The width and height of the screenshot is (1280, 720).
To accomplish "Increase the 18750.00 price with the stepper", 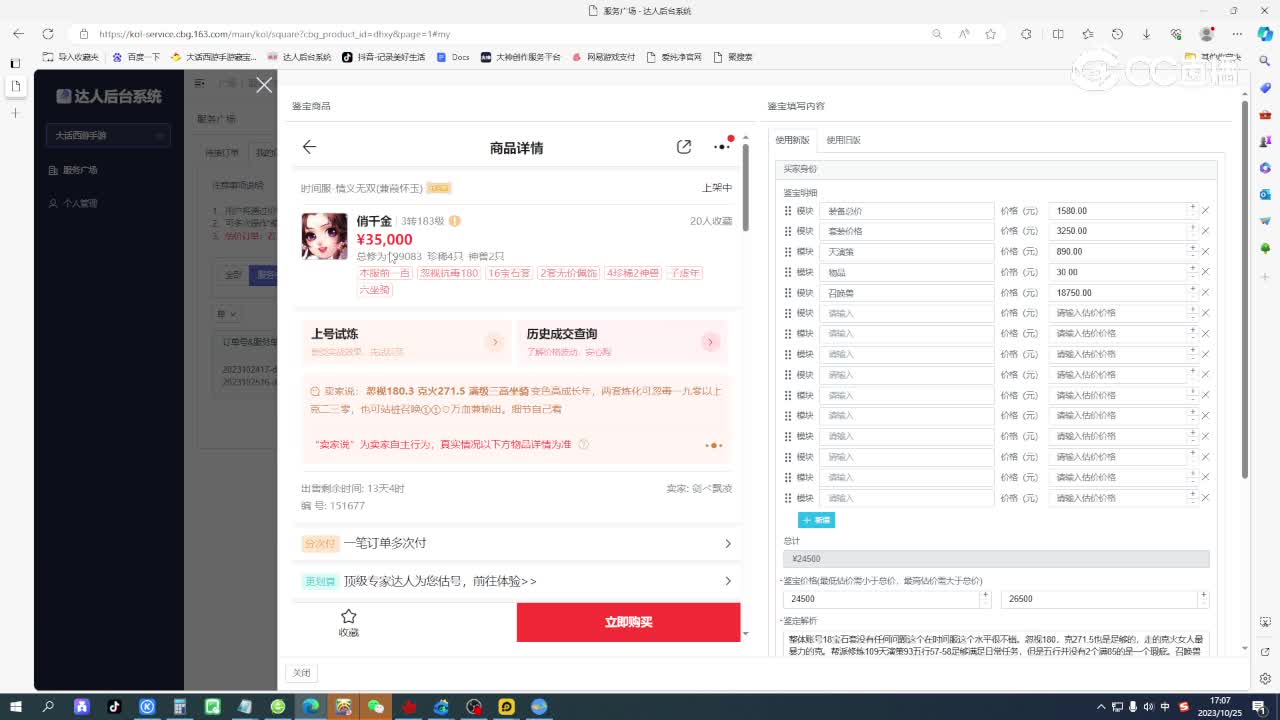I will point(1192,289).
